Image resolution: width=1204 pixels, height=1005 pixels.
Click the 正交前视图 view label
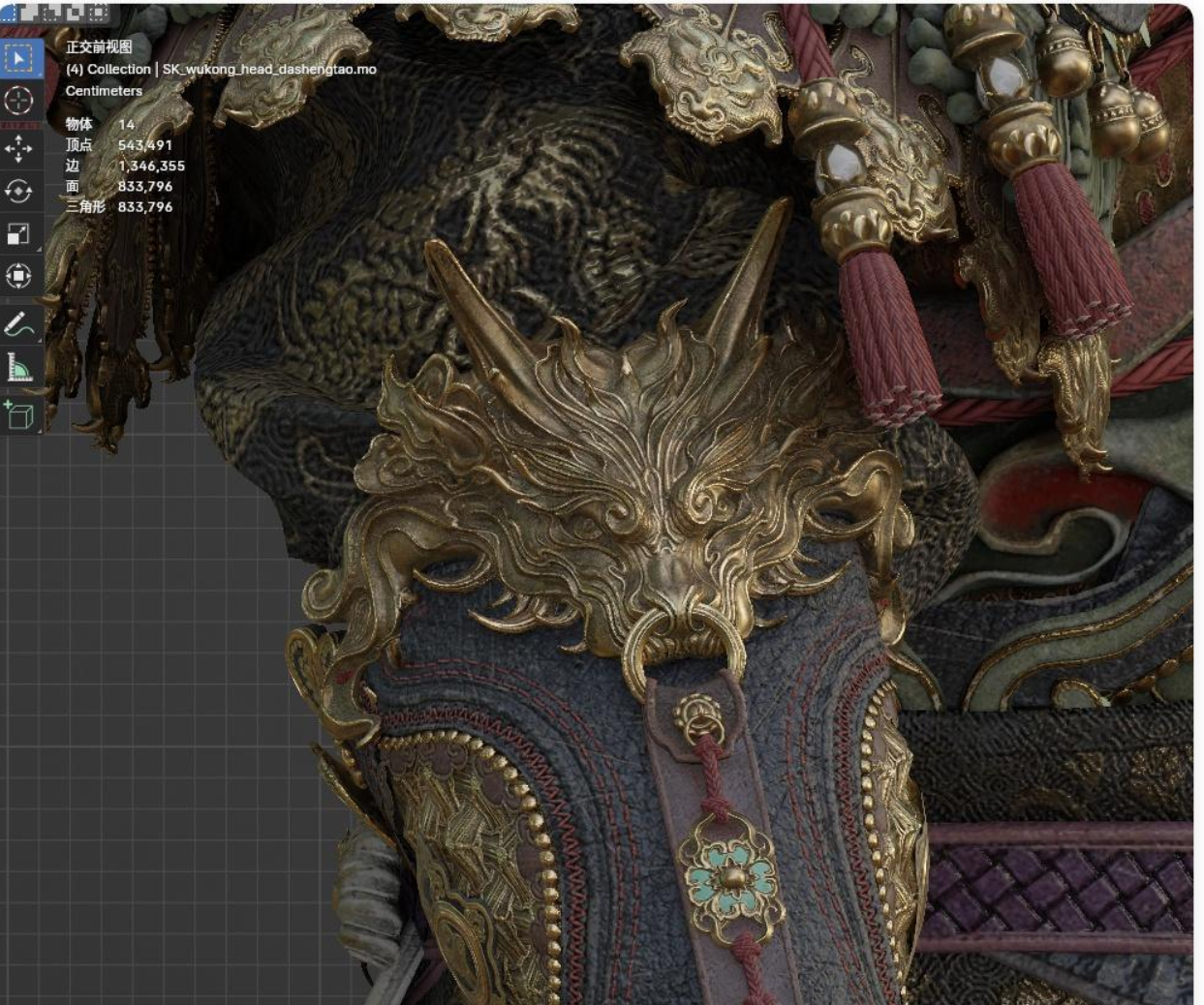pyautogui.click(x=99, y=46)
